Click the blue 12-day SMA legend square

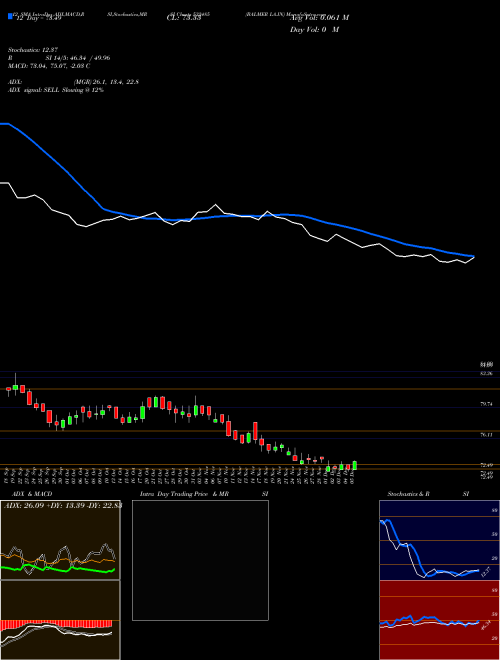pos(10,16)
